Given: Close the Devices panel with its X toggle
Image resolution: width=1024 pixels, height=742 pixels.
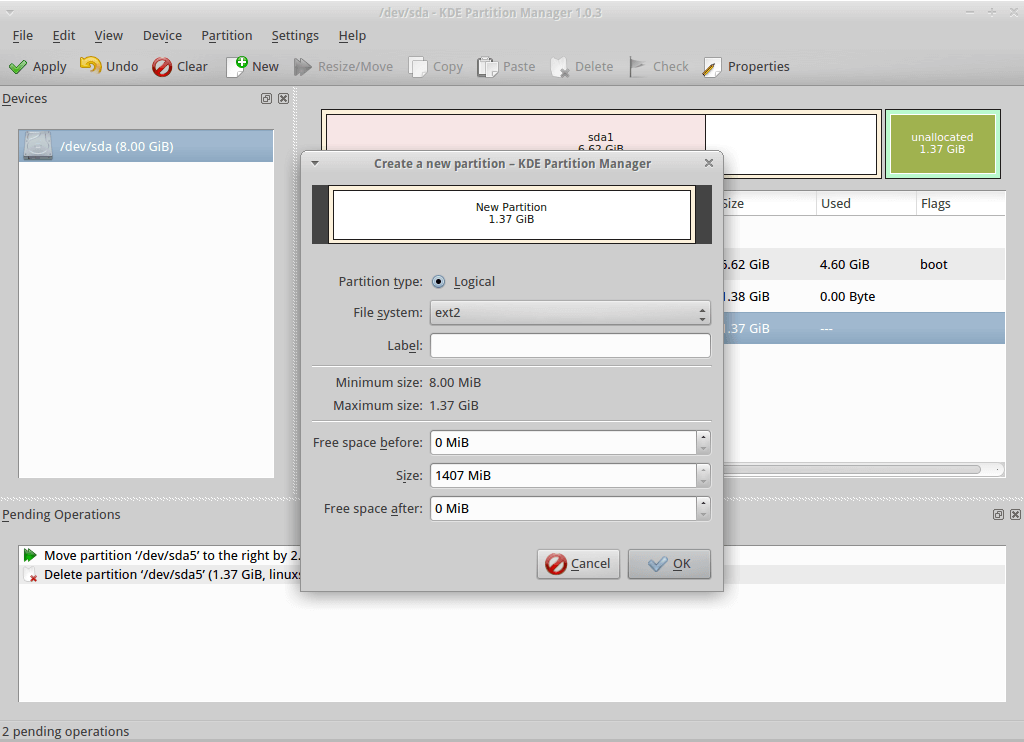Looking at the screenshot, I should tap(283, 98).
